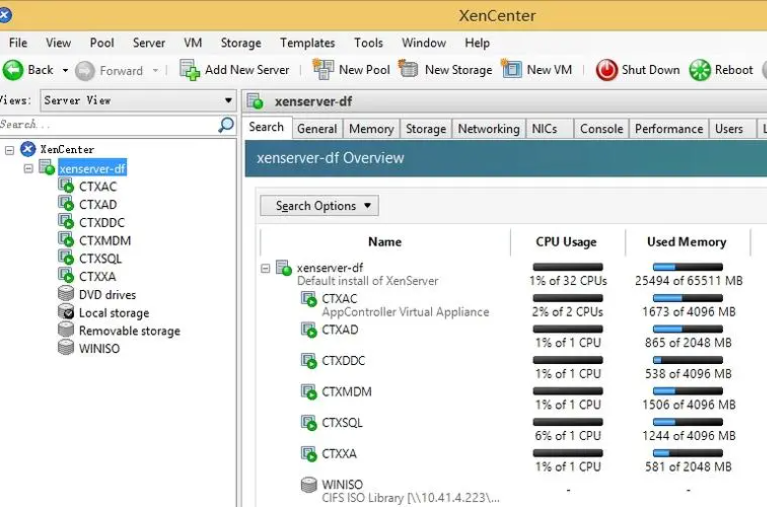767x523 pixels.
Task: Select xenserver-df in the tree
Action: (92, 169)
